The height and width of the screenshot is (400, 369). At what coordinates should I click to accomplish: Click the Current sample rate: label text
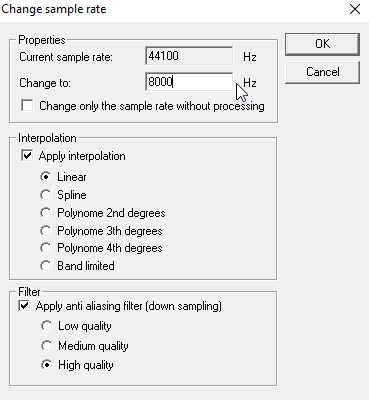pyautogui.click(x=66, y=57)
